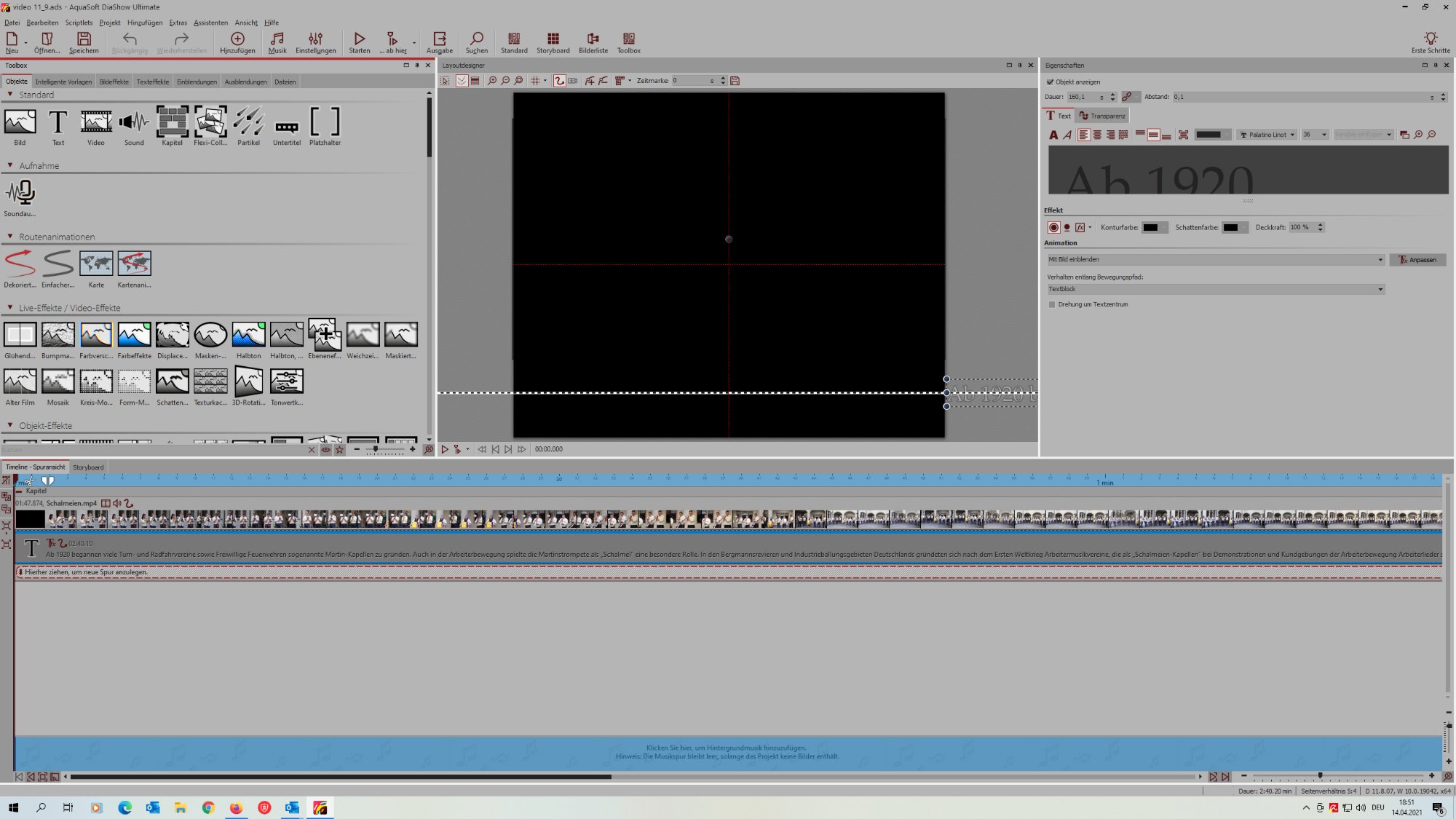Click the Musik toolbar icon
This screenshot has height=819, width=1456.
point(277,42)
